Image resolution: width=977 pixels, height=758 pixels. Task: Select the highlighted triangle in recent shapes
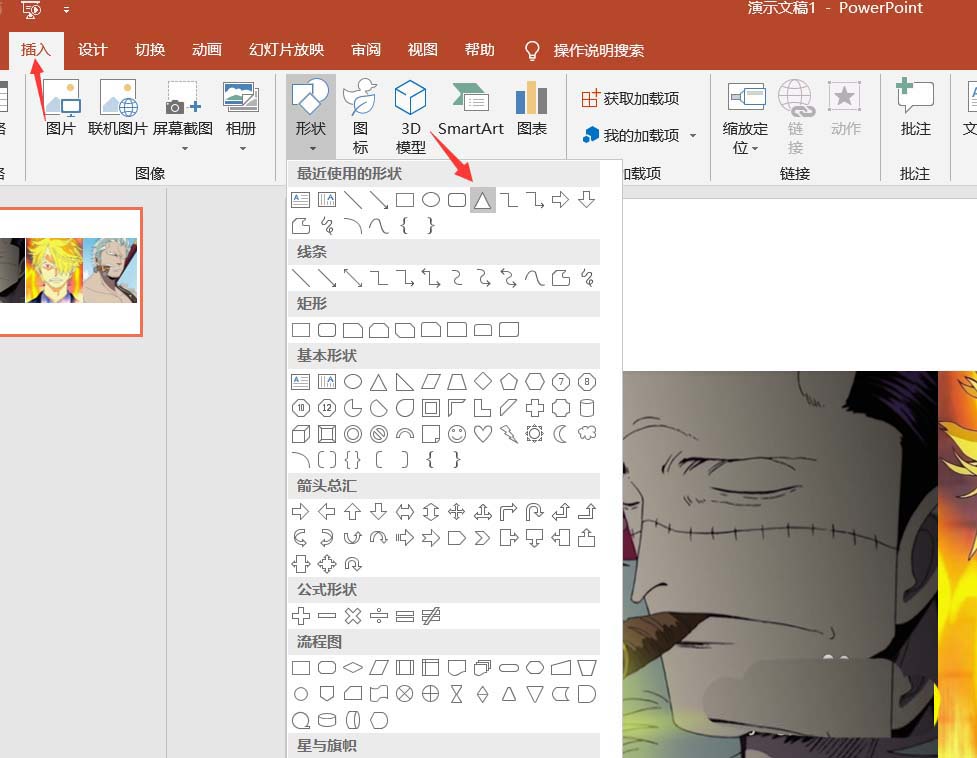tap(482, 200)
